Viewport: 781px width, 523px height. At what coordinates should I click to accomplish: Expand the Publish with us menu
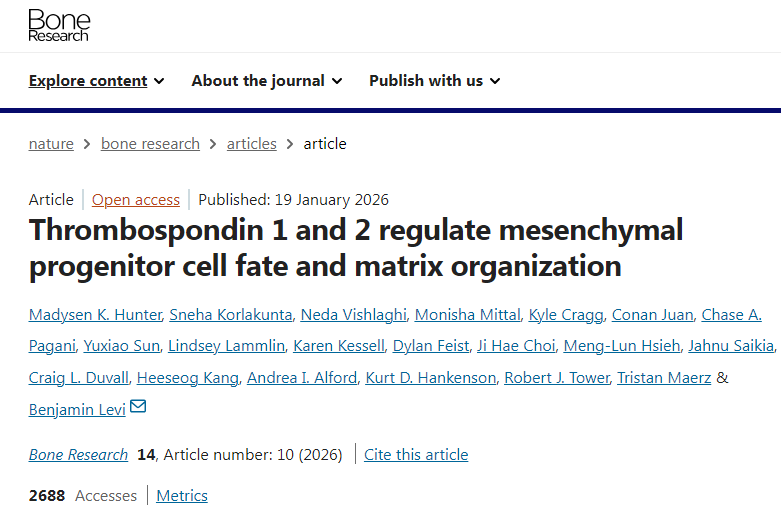click(434, 81)
